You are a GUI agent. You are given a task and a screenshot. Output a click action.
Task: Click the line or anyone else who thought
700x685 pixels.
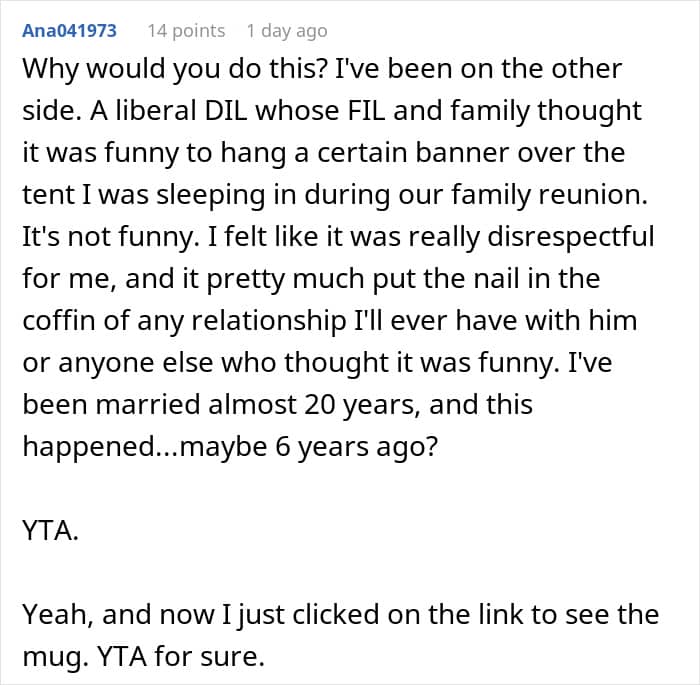[x=317, y=362]
